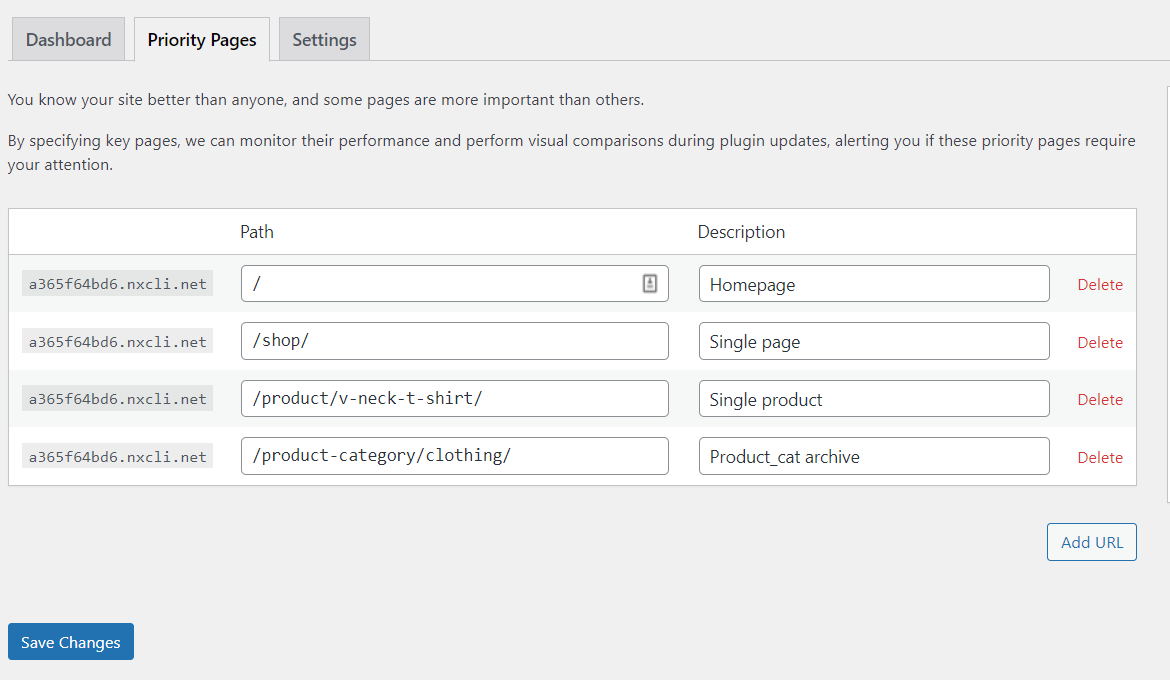Click the Path column header
The height and width of the screenshot is (680, 1170).
tap(257, 232)
